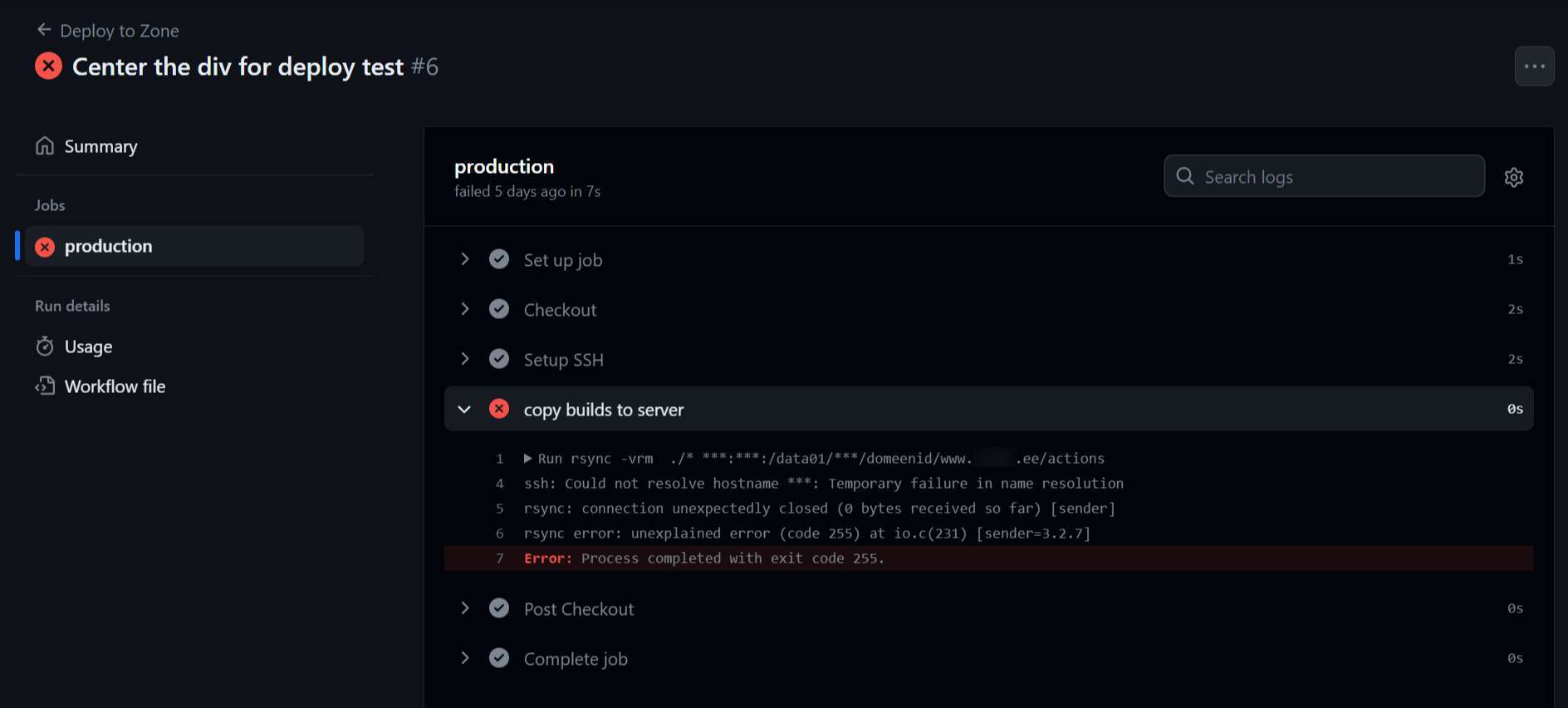Expand the Checkout step
1568x708 pixels.
pyautogui.click(x=465, y=309)
